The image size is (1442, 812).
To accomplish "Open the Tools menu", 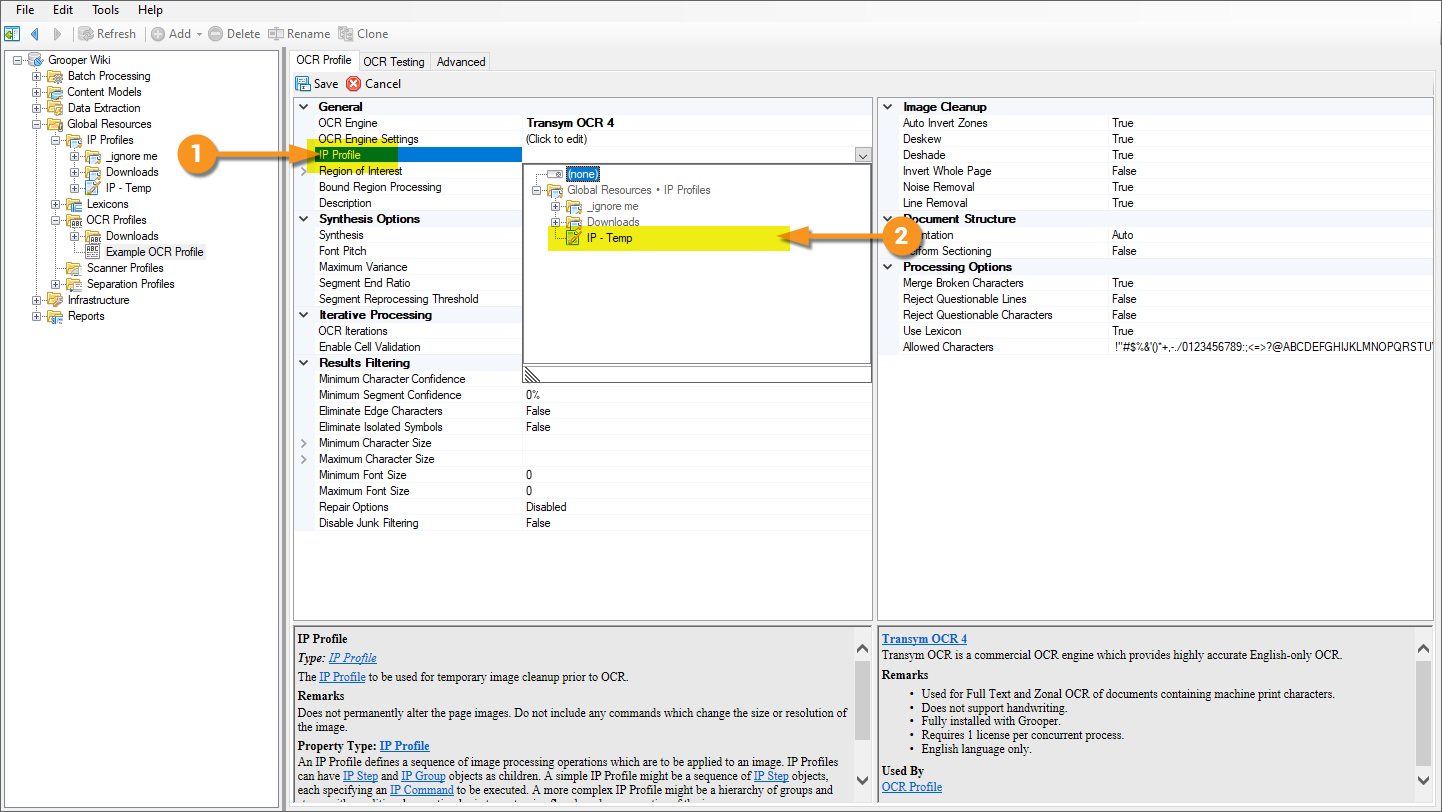I will pos(105,10).
